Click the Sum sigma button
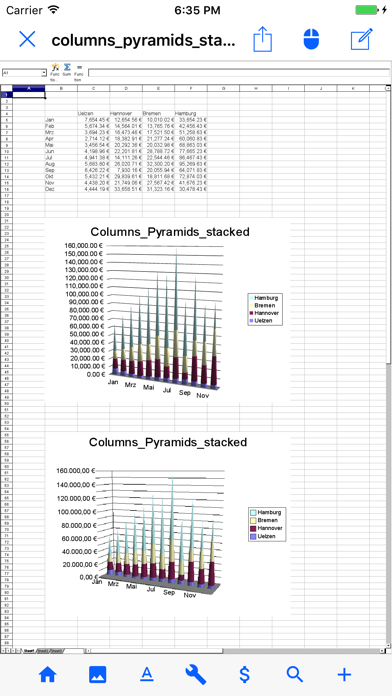Viewport: 392px width, 696px height. [67, 69]
